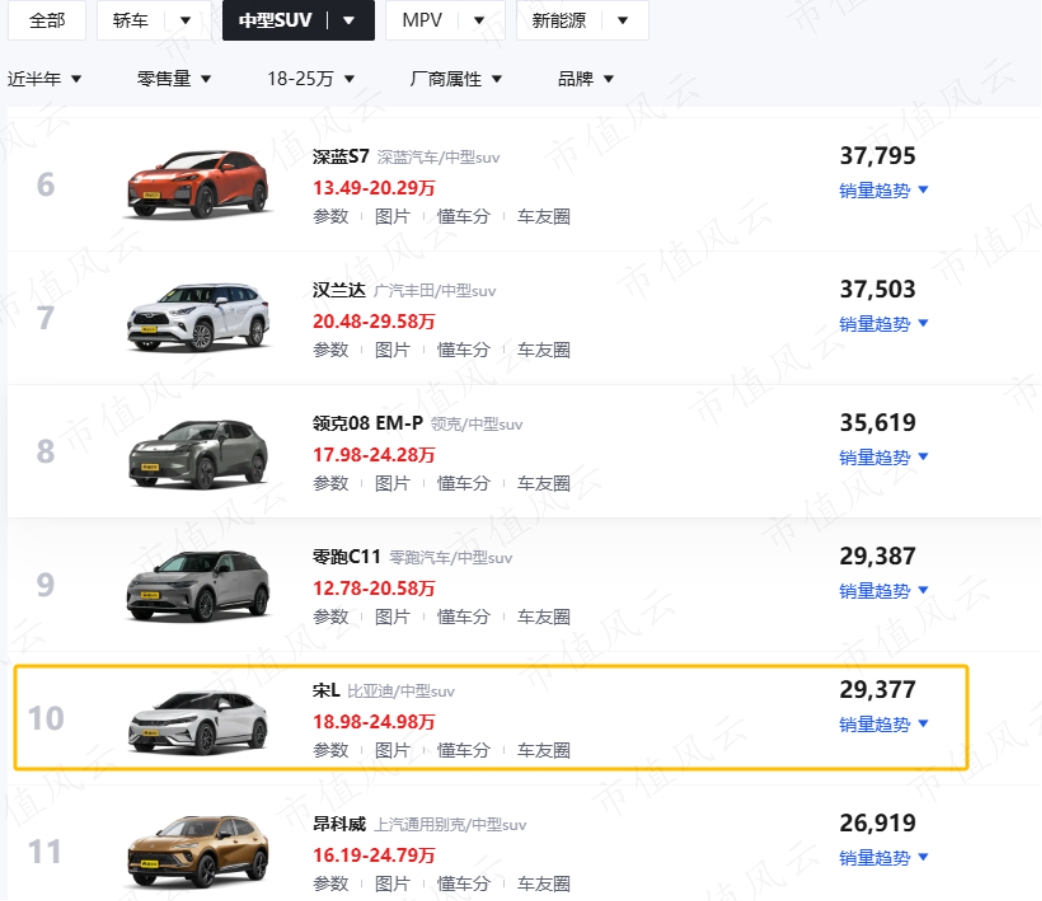Open the 厂商属性 filter
Viewport: 1042px width, 901px height.
point(455,79)
